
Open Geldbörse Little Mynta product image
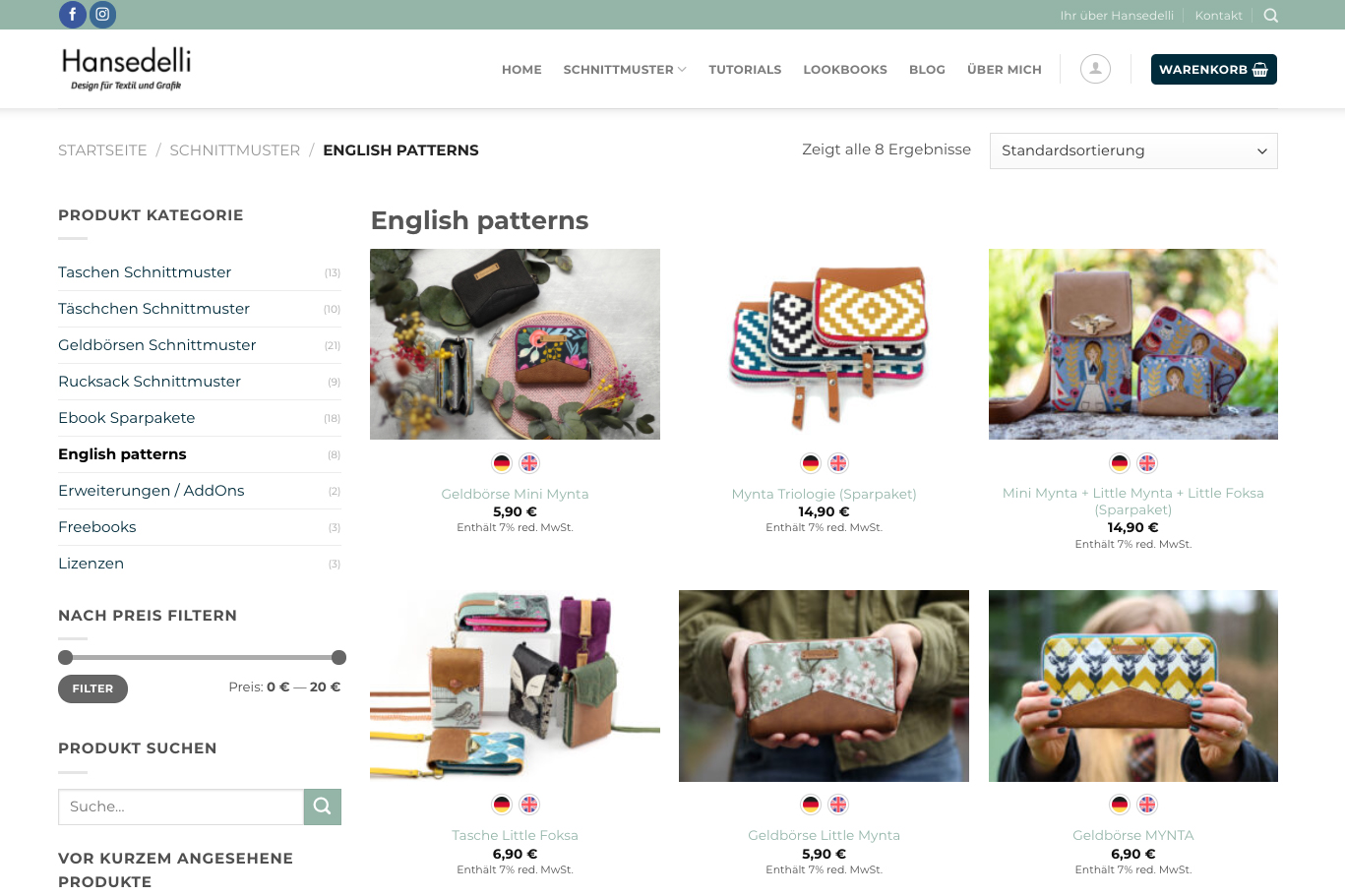pos(825,686)
